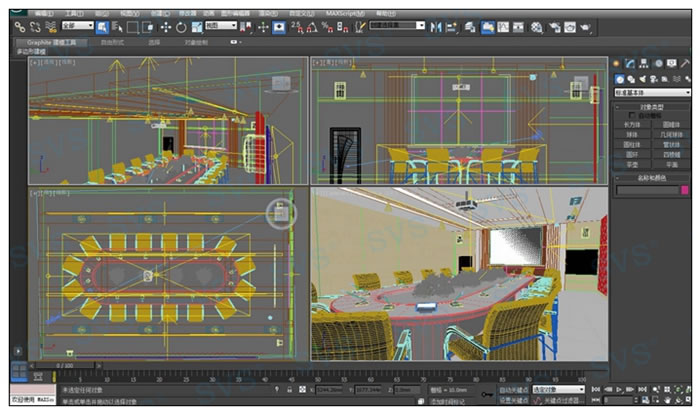Open the 全部 selection filter dropdown
Viewport: 700px width, 414px height.
pyautogui.click(x=76, y=26)
